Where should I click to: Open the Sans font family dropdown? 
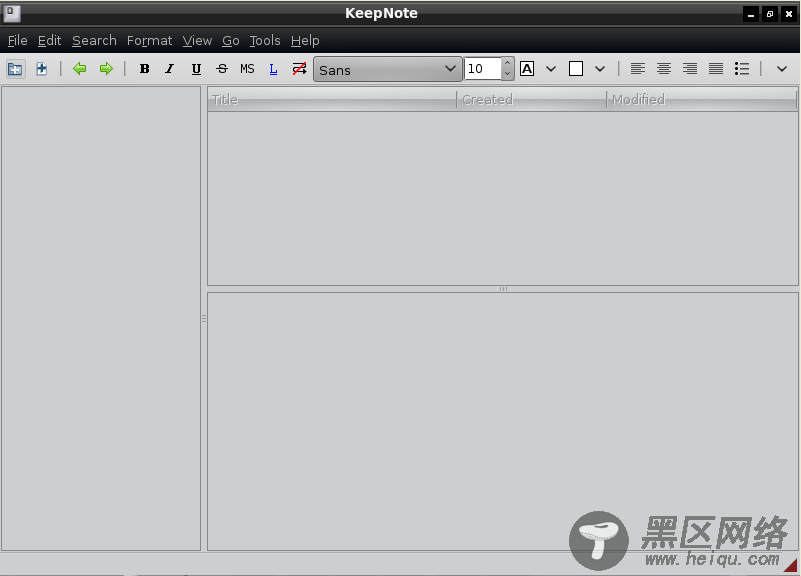(x=388, y=69)
